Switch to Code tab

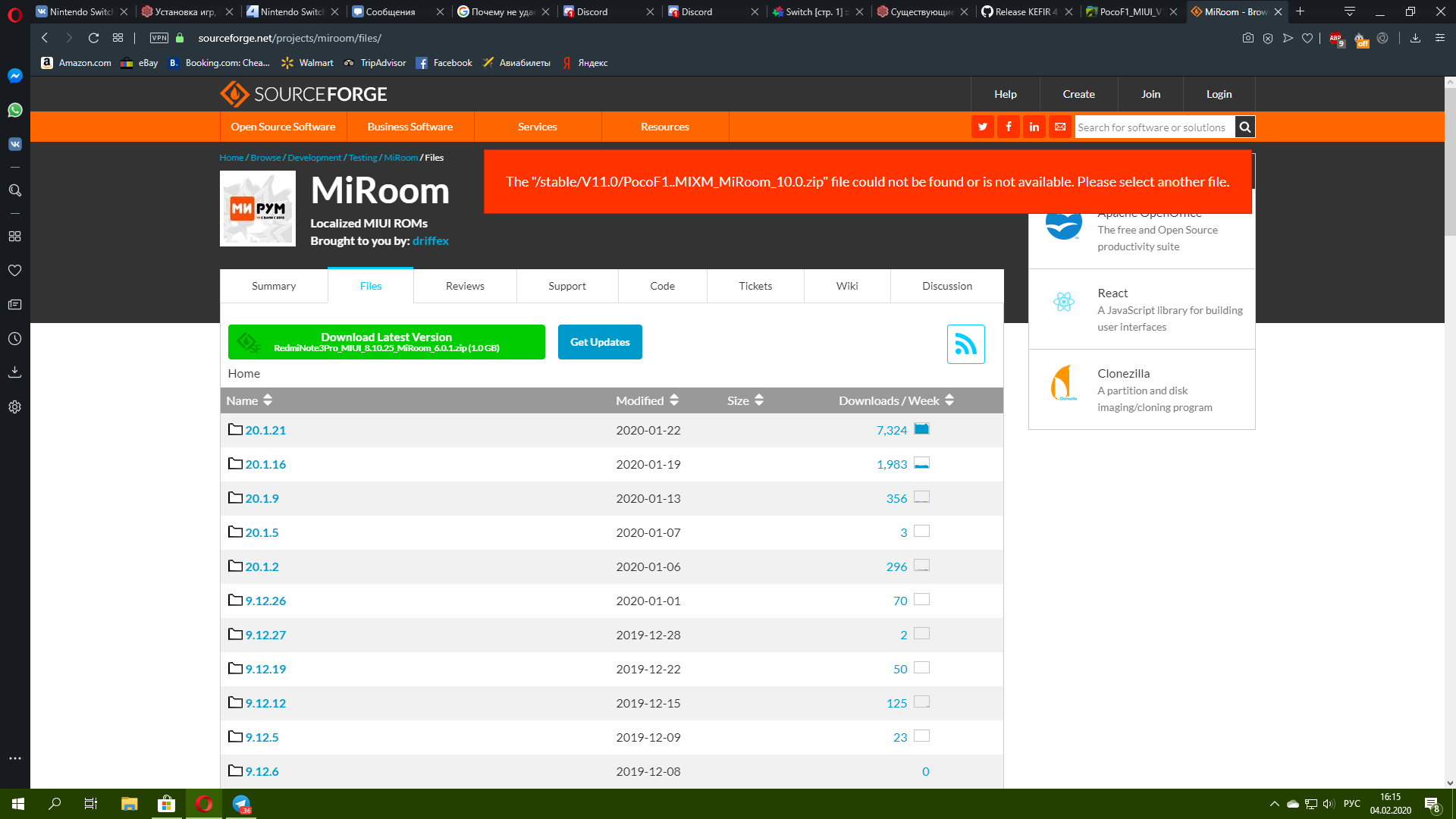[x=662, y=286]
